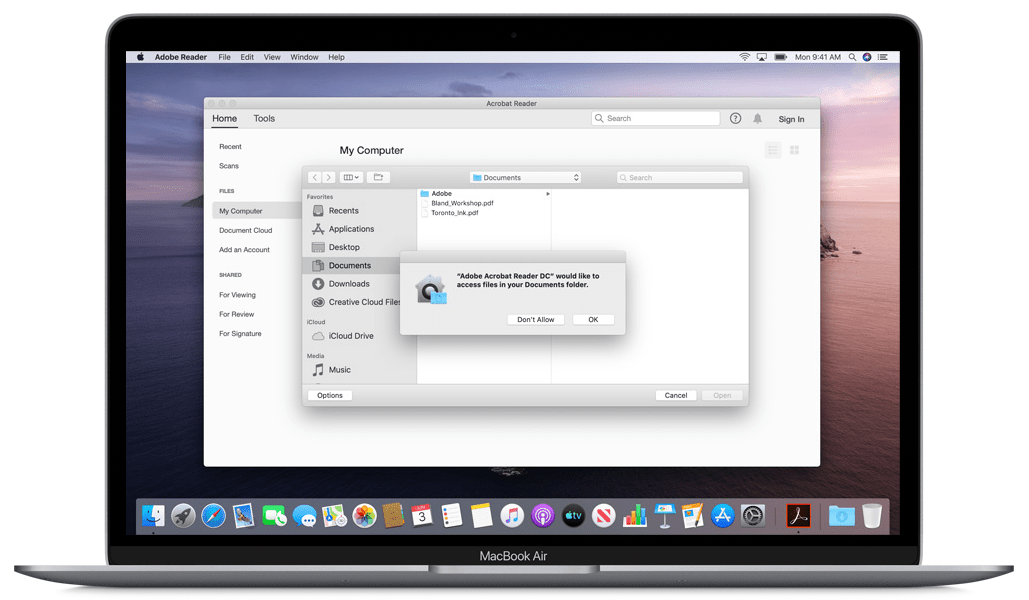Click the Options button in file dialog

329,395
